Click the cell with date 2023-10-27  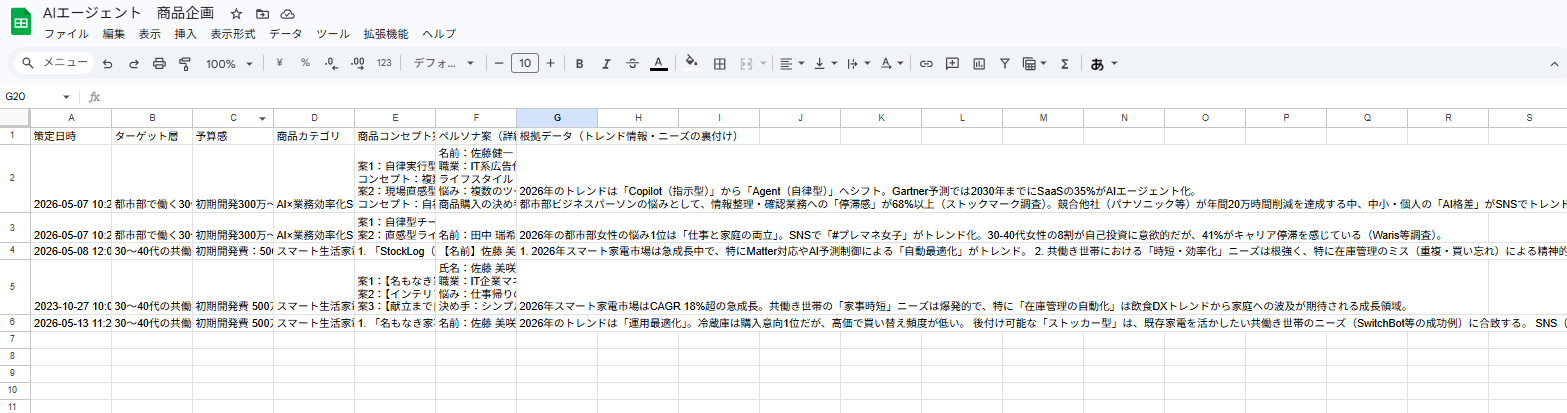(71, 286)
